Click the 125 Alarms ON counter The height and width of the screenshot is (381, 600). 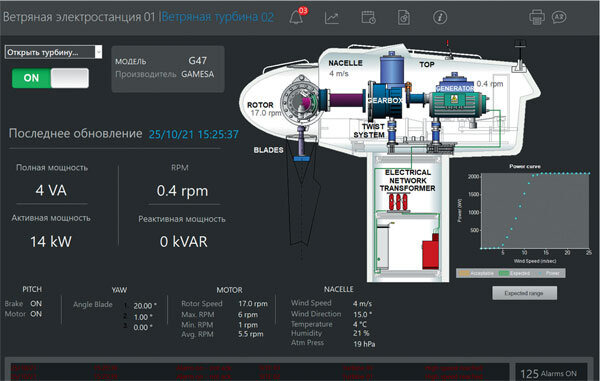548,373
